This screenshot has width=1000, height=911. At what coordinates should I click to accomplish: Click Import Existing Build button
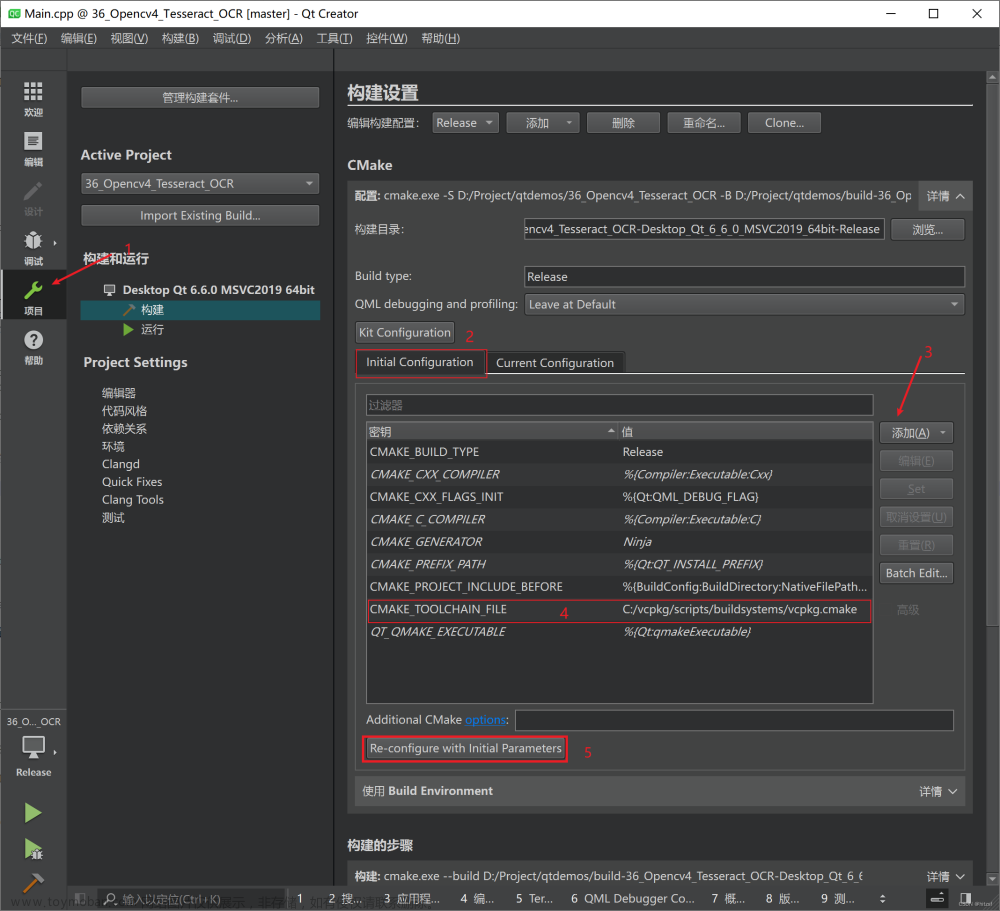point(200,216)
